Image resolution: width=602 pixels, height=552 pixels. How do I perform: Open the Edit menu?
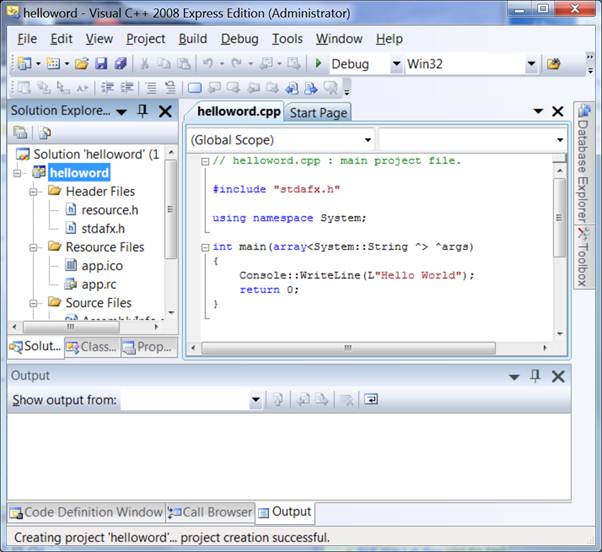pos(61,39)
